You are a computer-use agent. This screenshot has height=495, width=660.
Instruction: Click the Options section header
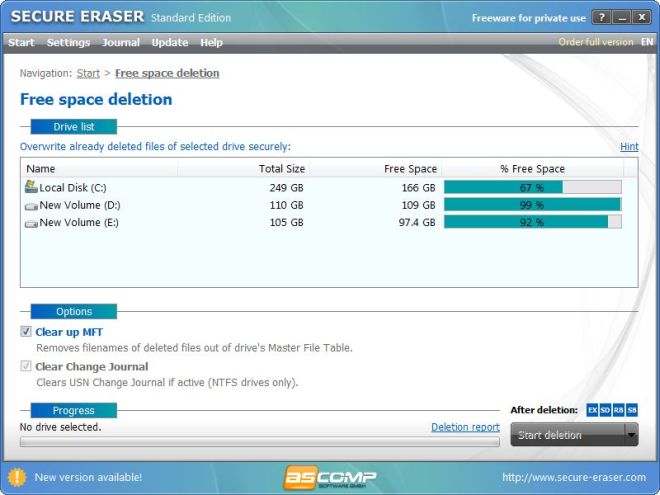click(74, 311)
